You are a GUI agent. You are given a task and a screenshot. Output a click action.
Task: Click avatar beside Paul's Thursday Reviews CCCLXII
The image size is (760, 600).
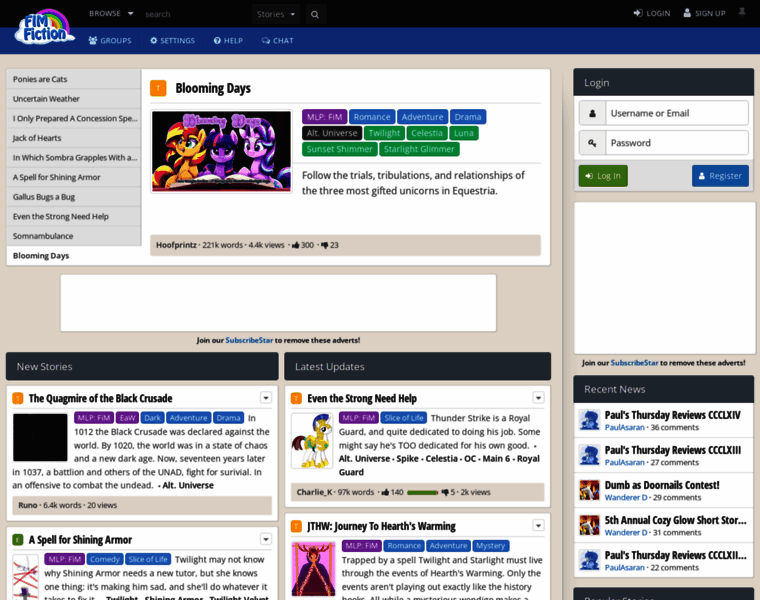coord(589,560)
